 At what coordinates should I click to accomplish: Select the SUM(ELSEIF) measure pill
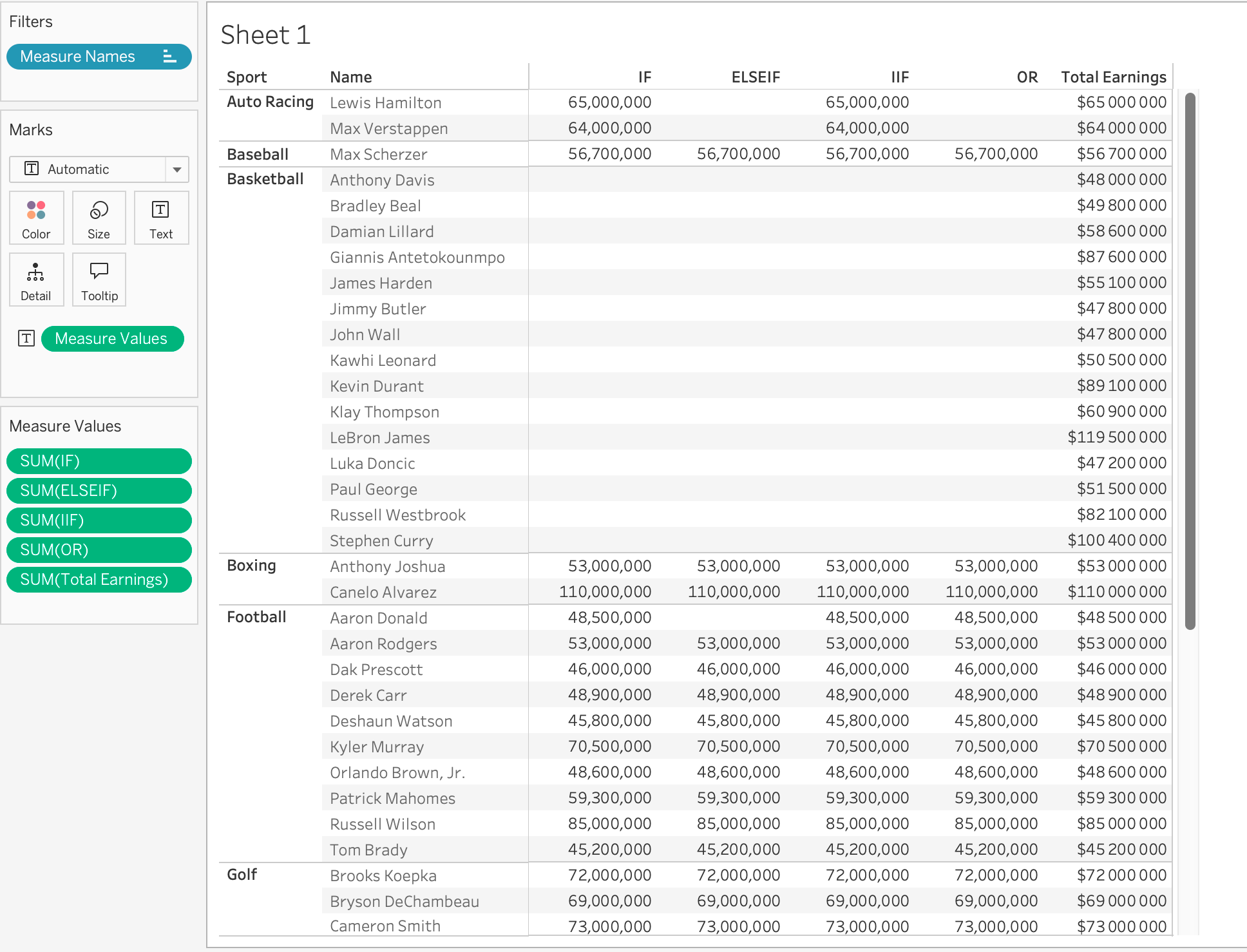[99, 491]
